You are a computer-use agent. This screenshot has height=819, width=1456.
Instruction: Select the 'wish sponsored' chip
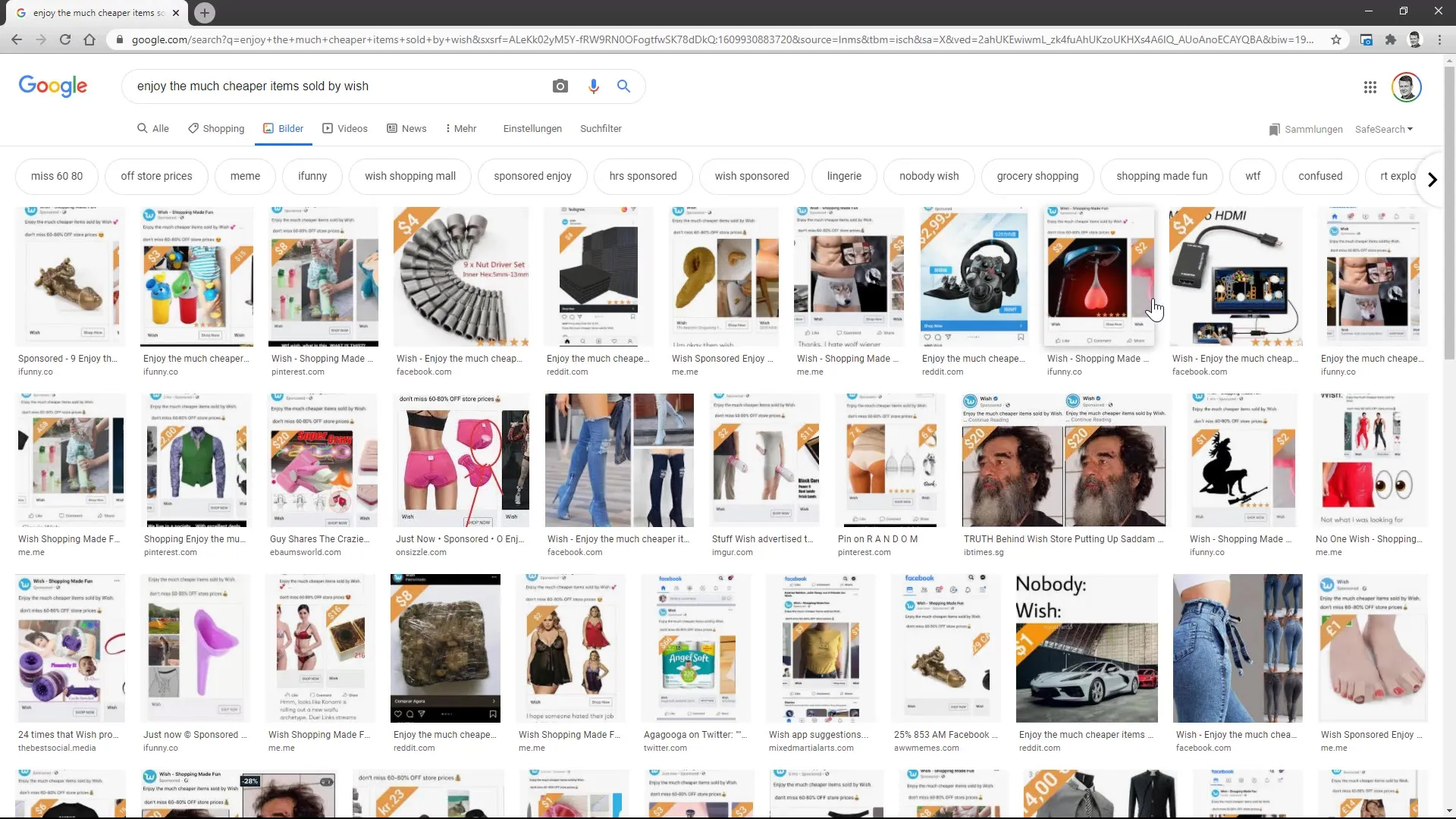pyautogui.click(x=752, y=176)
